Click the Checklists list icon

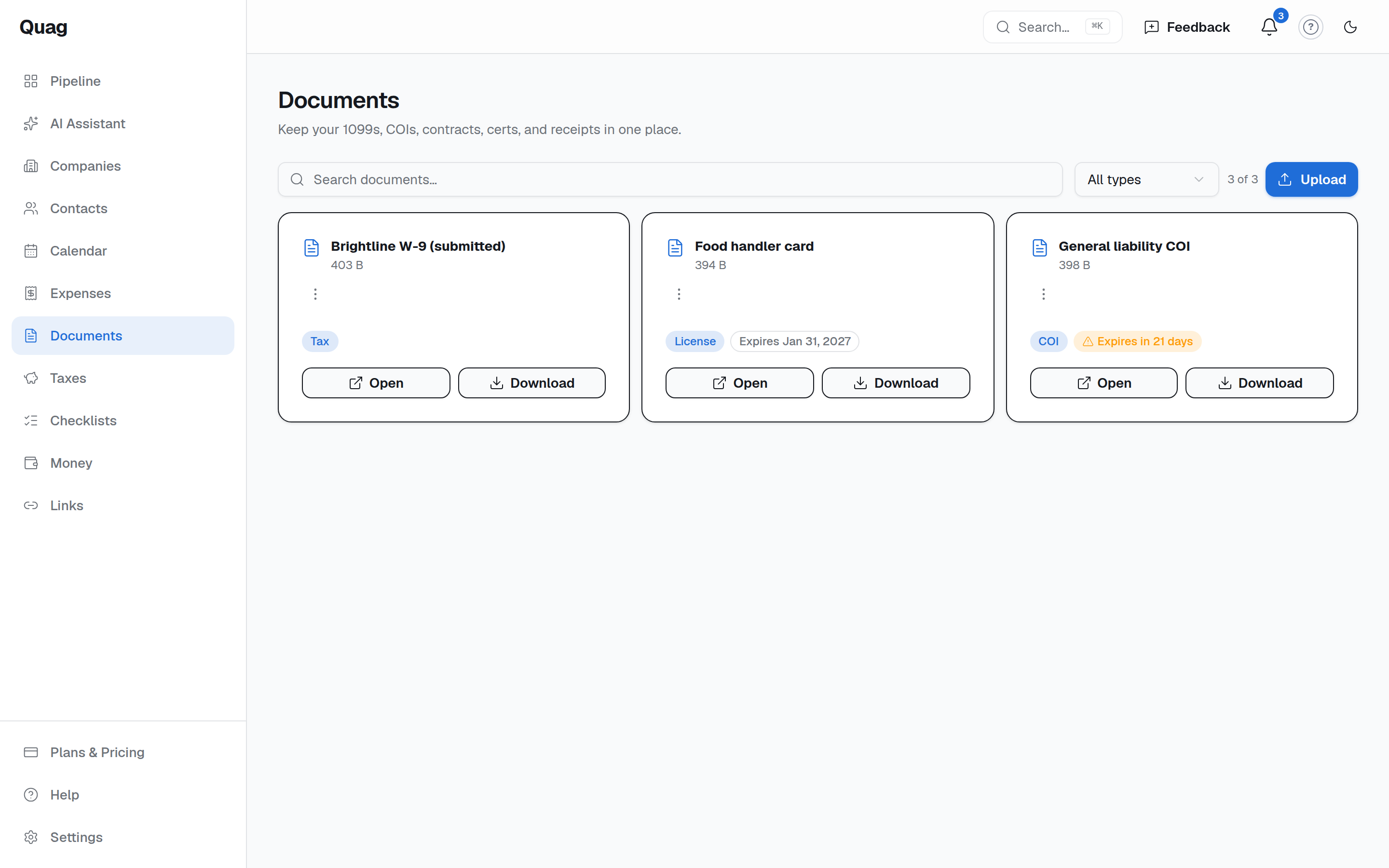[x=31, y=421]
